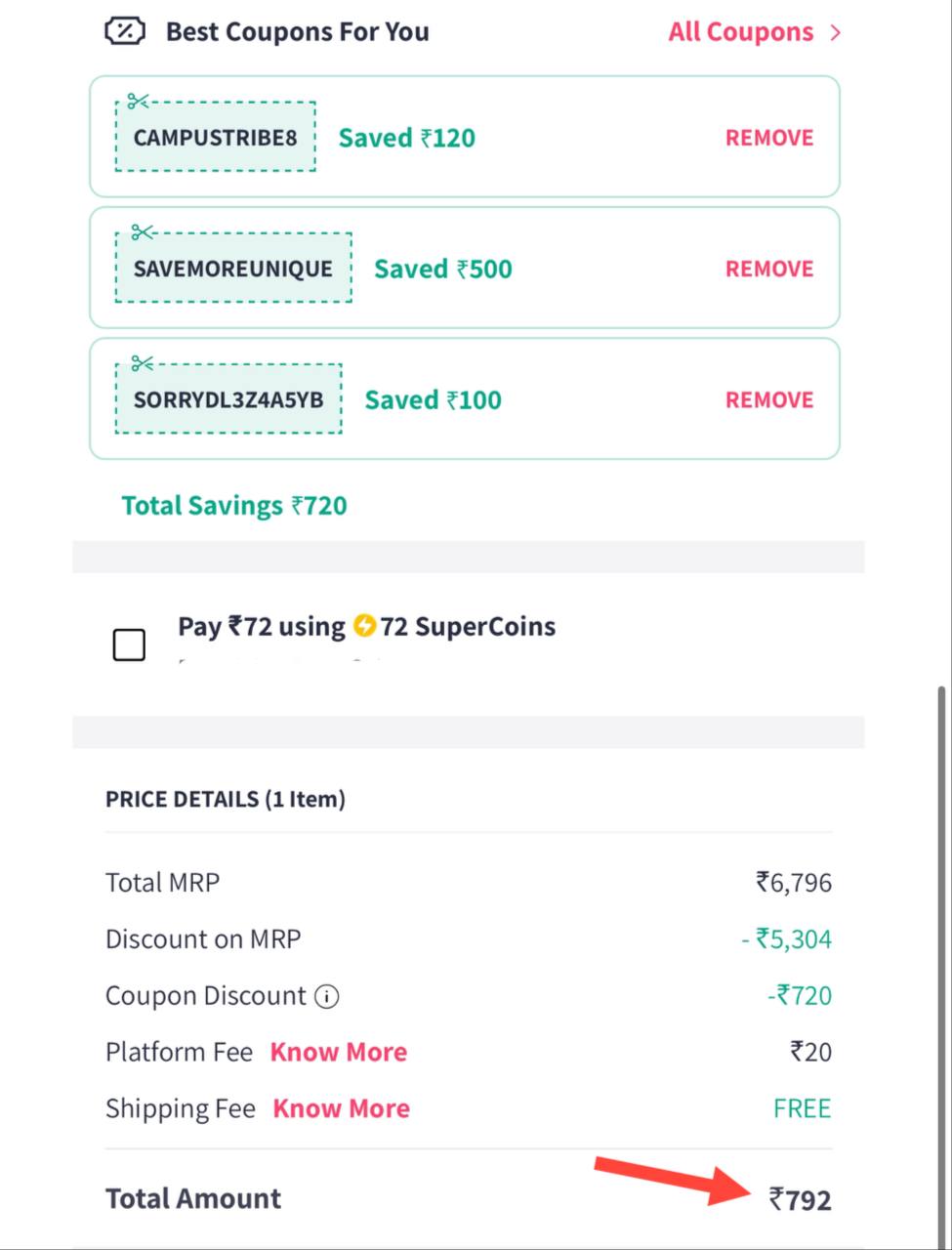Remove the CAMPUSTRIBE8 coupon

(x=769, y=138)
